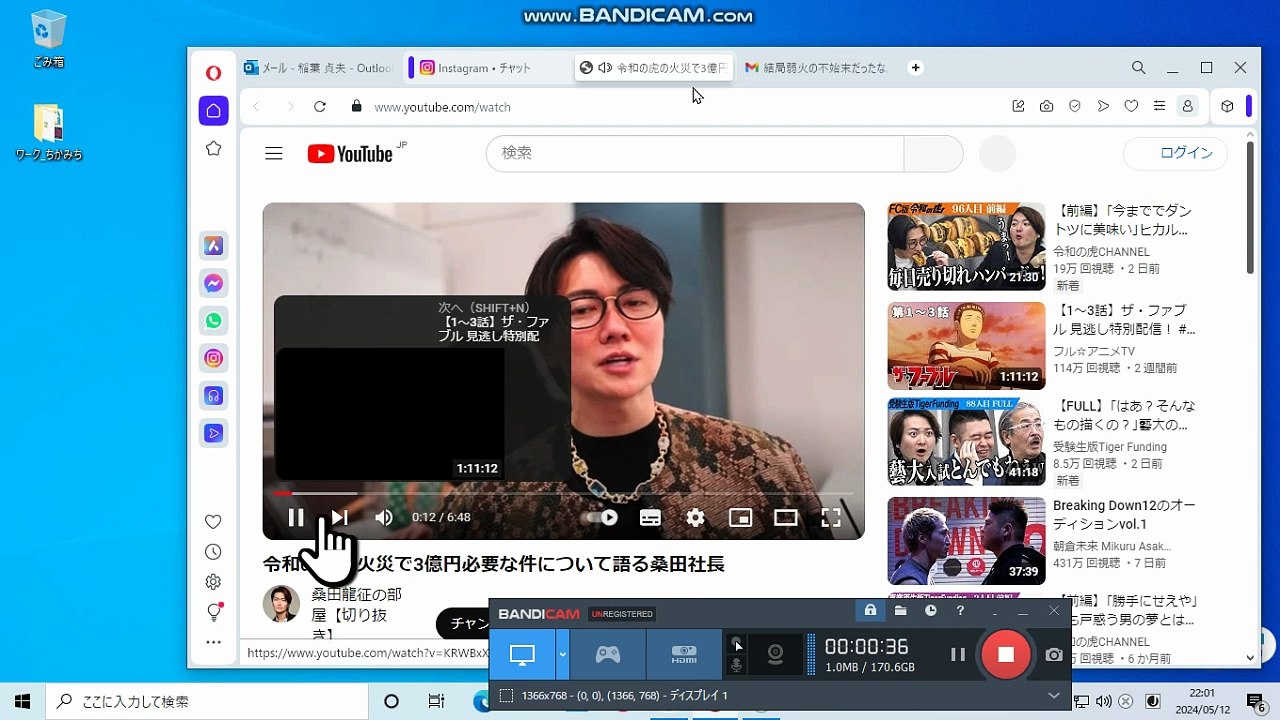The image size is (1280, 720).
Task: Open the extensions cube icon
Action: point(1227,106)
